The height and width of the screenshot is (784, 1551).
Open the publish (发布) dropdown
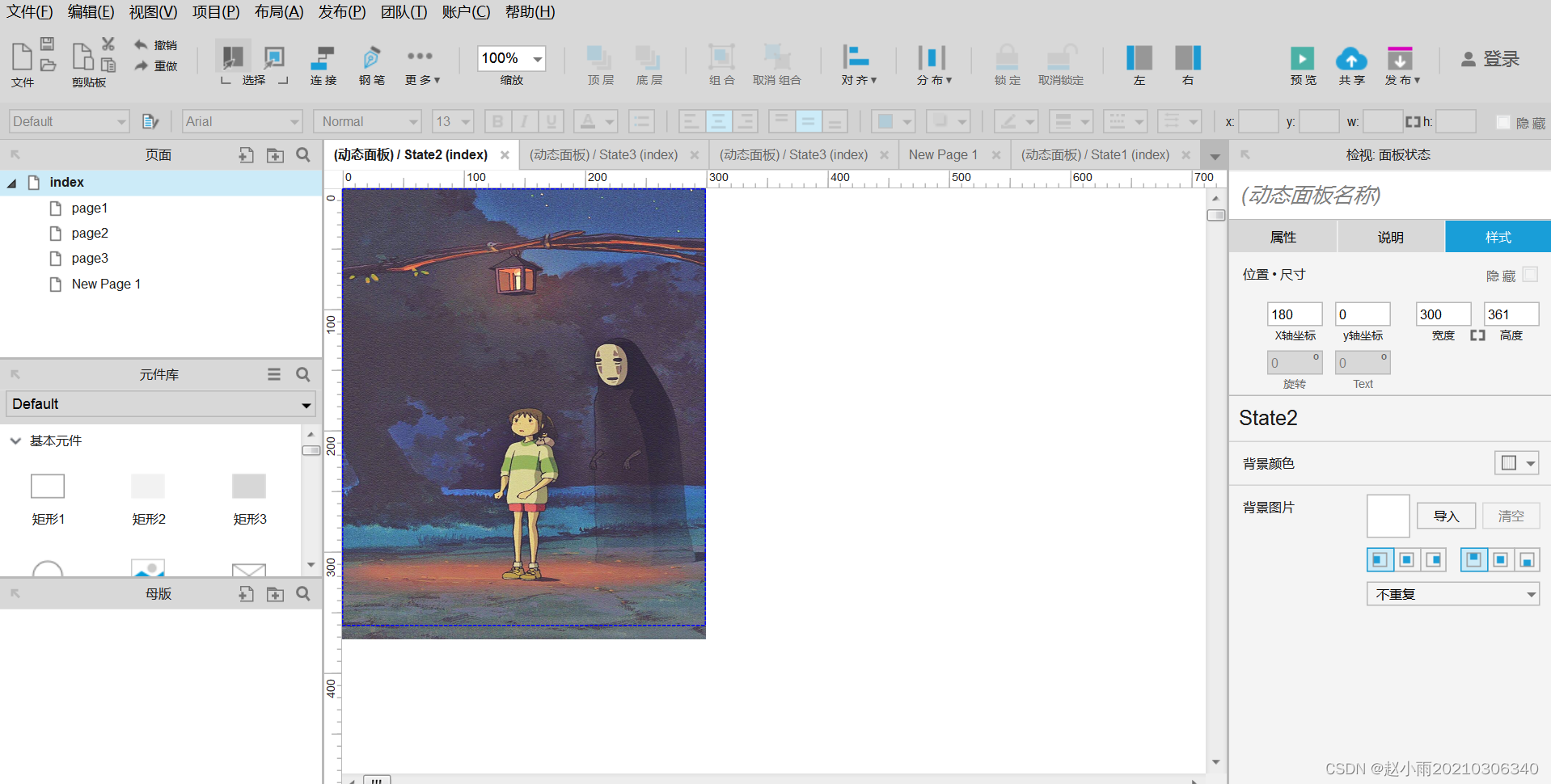1401,65
